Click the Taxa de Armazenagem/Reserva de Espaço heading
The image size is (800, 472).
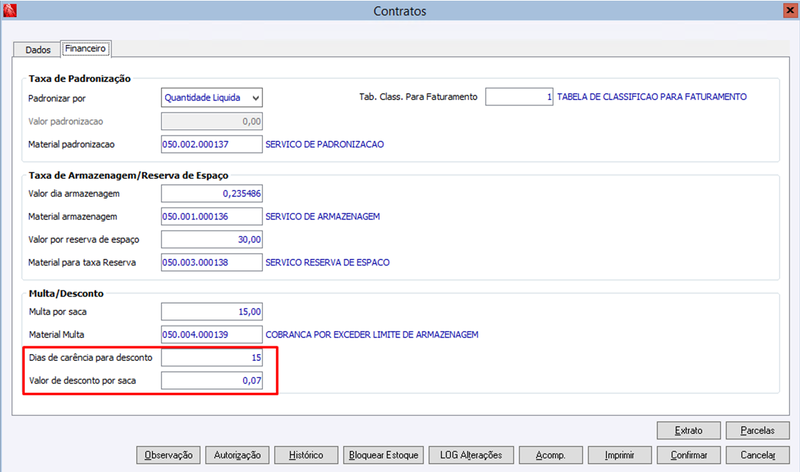pyautogui.click(x=129, y=176)
